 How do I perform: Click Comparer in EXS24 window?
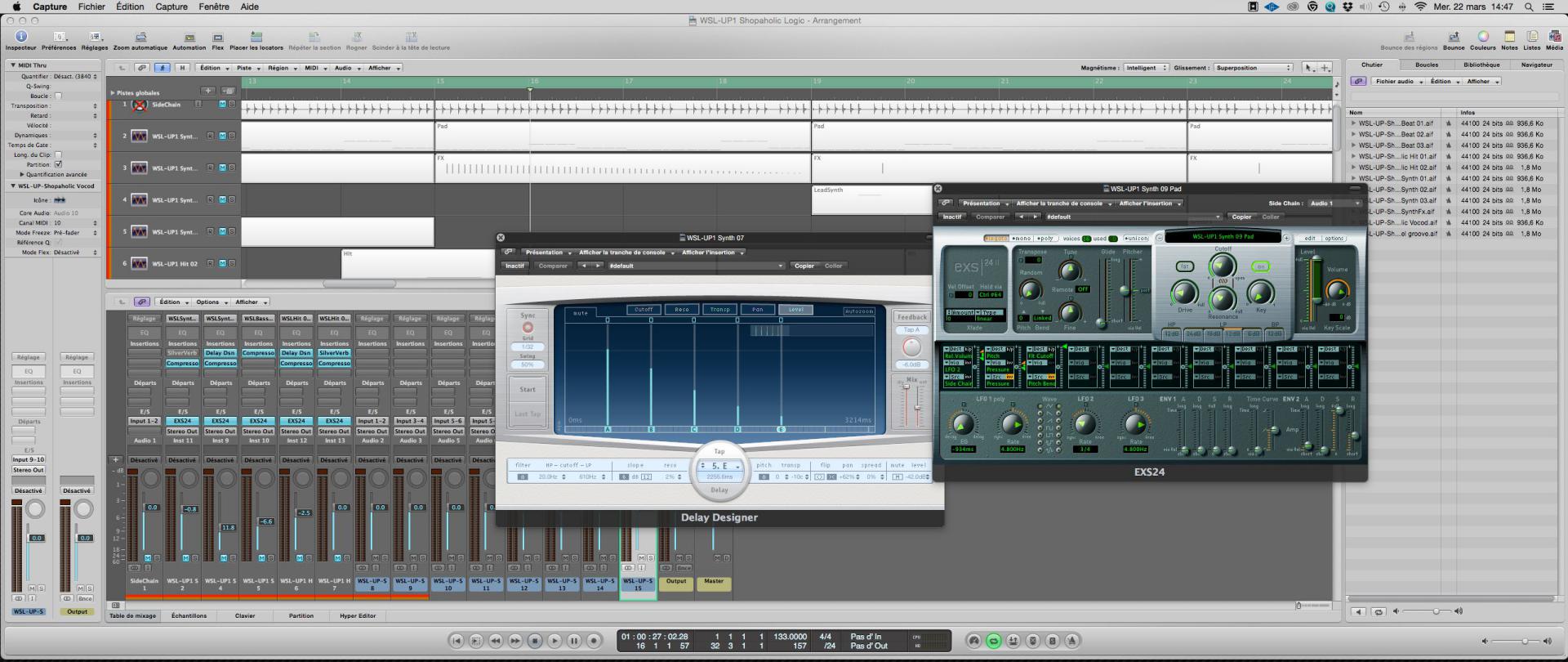pos(990,217)
